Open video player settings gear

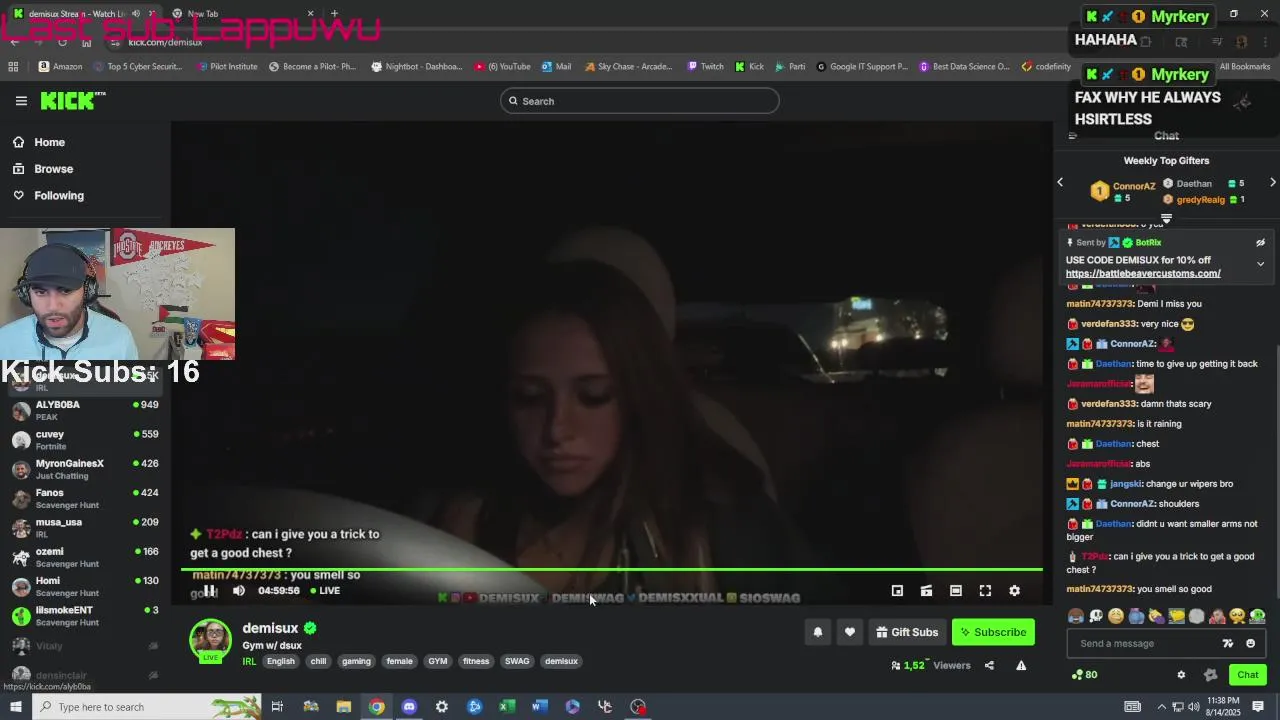[1014, 591]
